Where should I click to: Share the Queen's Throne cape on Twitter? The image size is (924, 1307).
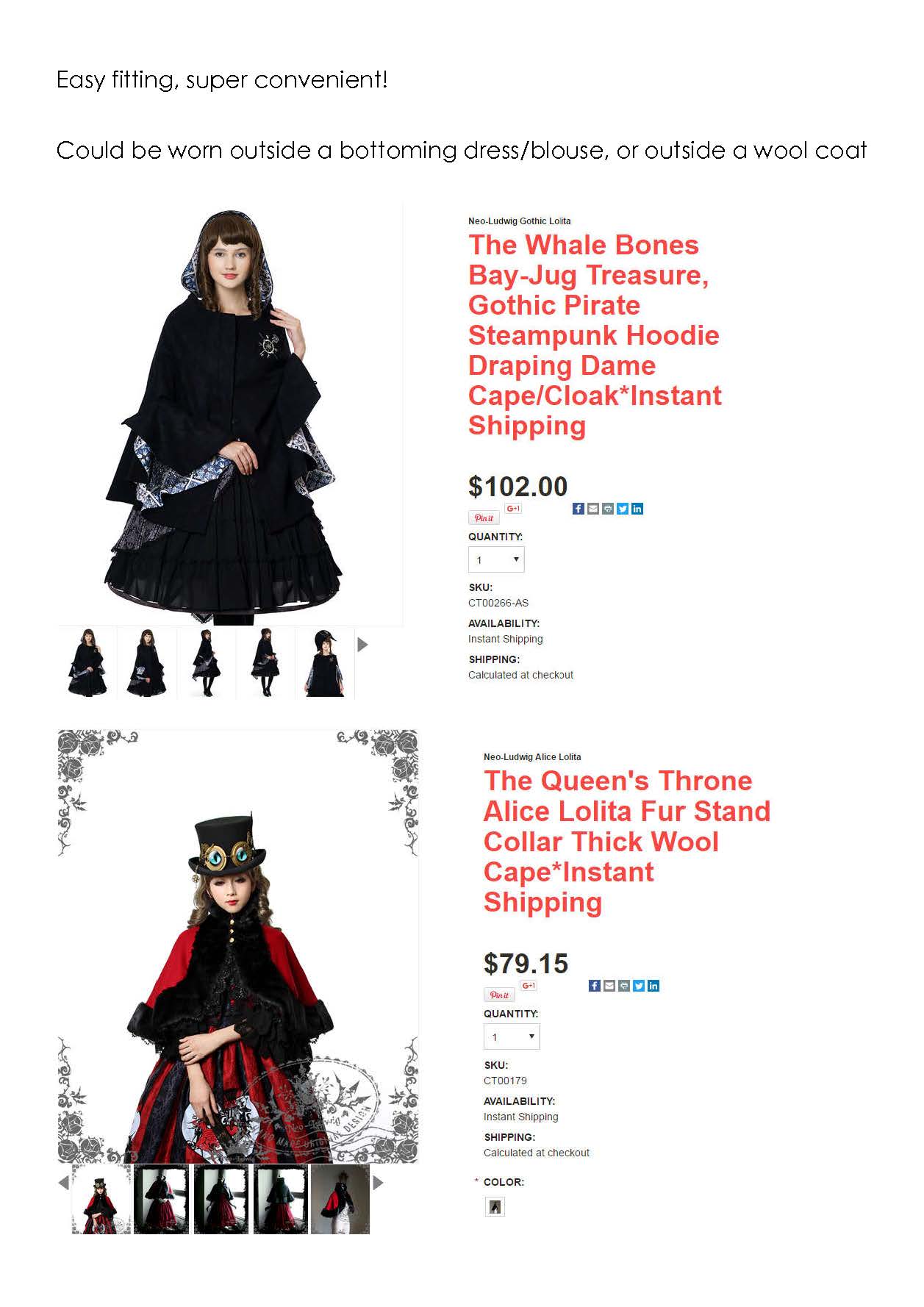click(x=639, y=986)
